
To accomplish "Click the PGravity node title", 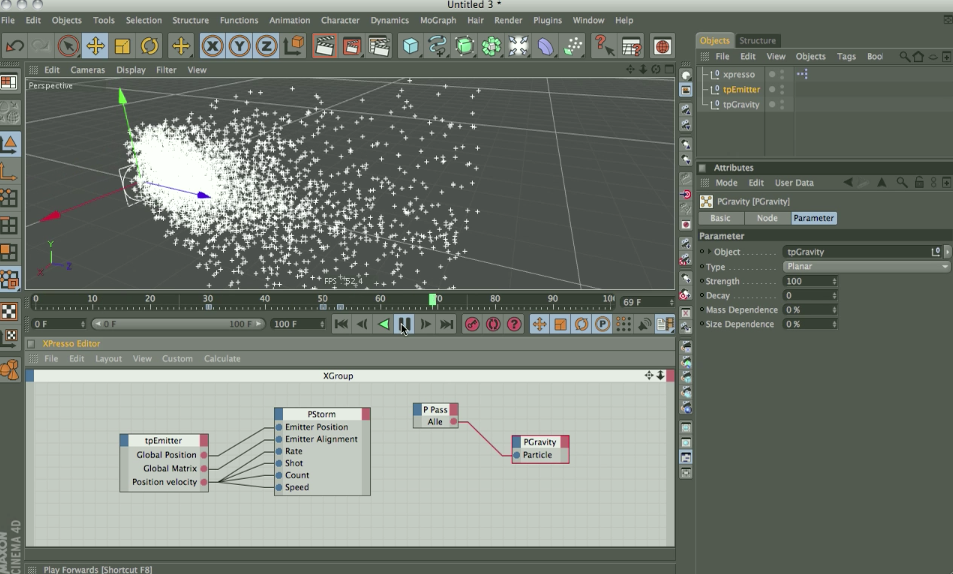I will click(540, 442).
